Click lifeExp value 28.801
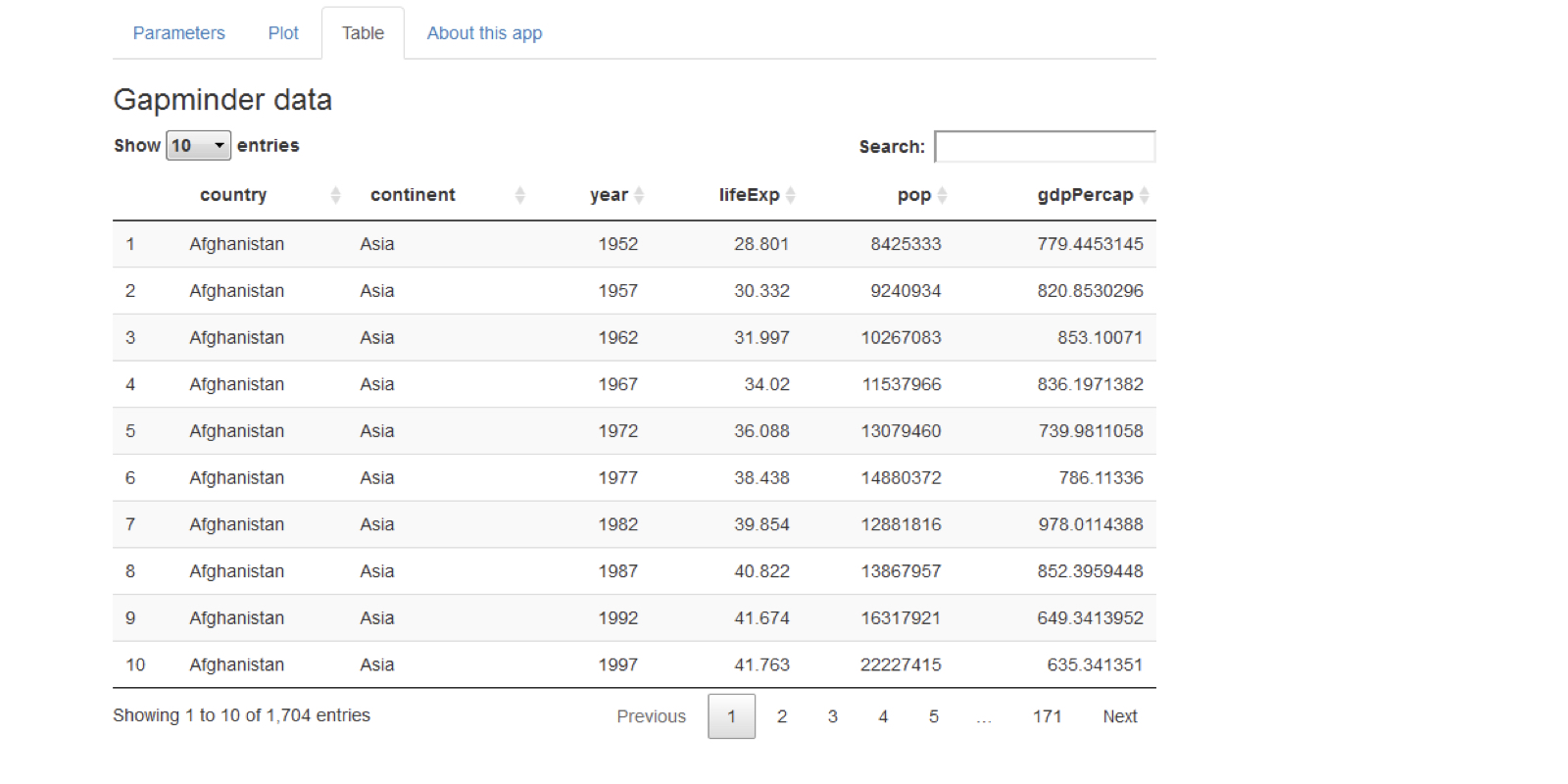 pyautogui.click(x=761, y=244)
